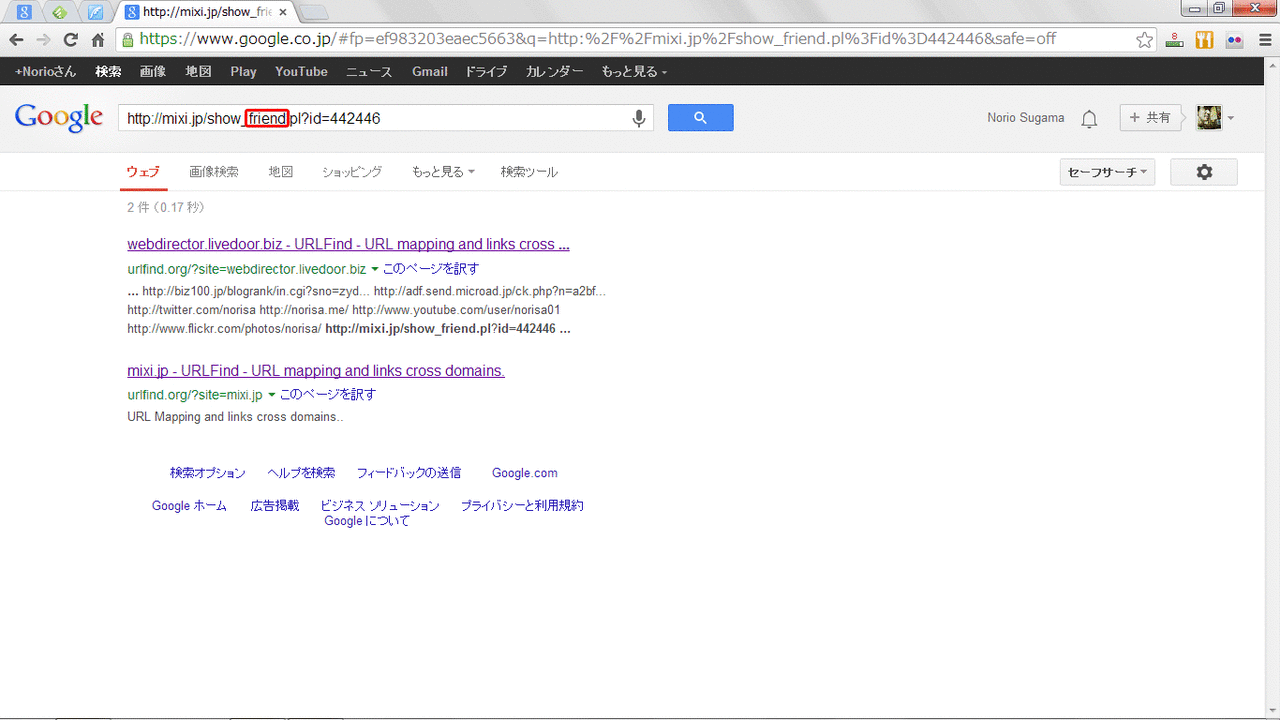Click the browser forward arrow
The image size is (1280, 720).
pyautogui.click(x=44, y=40)
